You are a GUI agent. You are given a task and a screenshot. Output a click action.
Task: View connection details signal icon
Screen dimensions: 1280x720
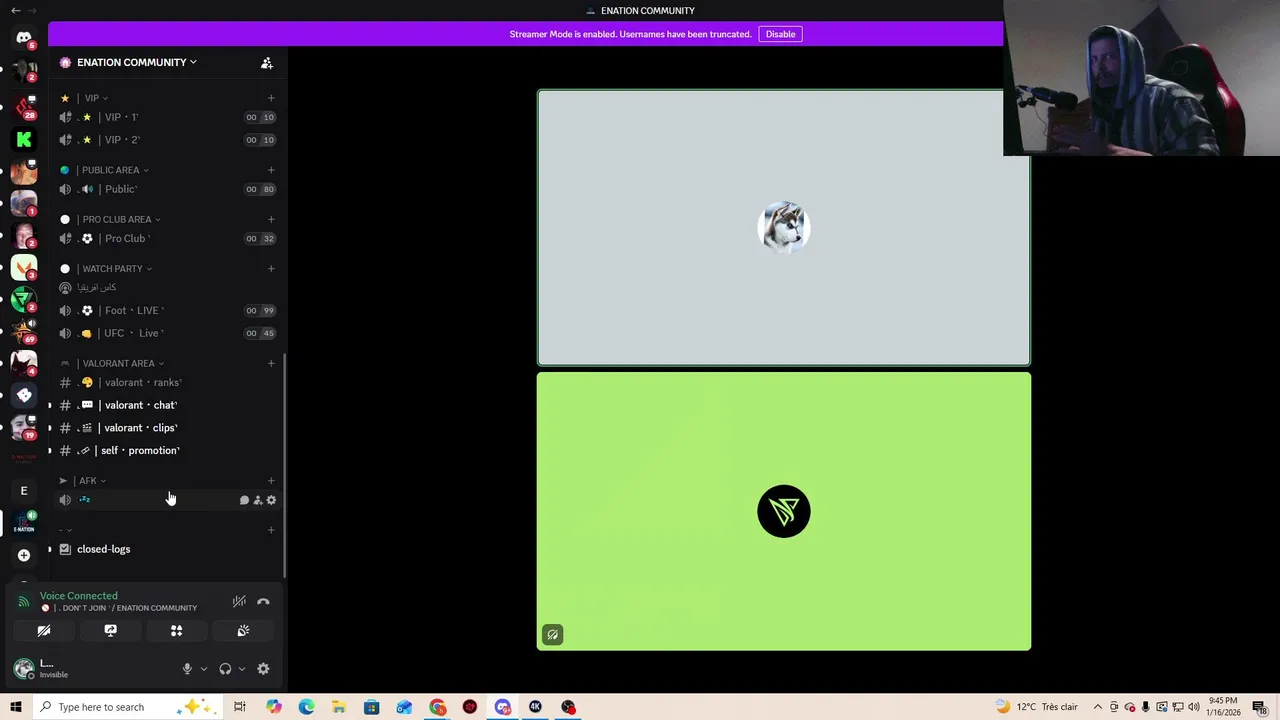(24, 602)
